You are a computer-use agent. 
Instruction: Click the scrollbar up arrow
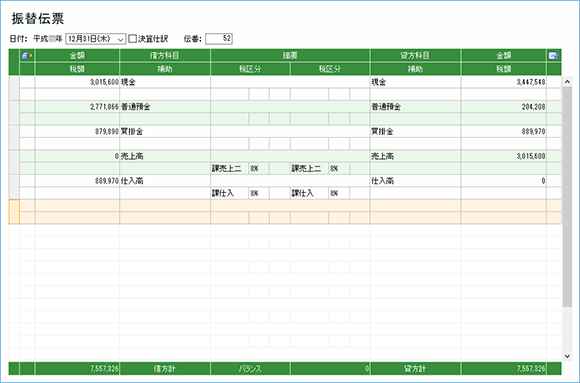click(567, 82)
